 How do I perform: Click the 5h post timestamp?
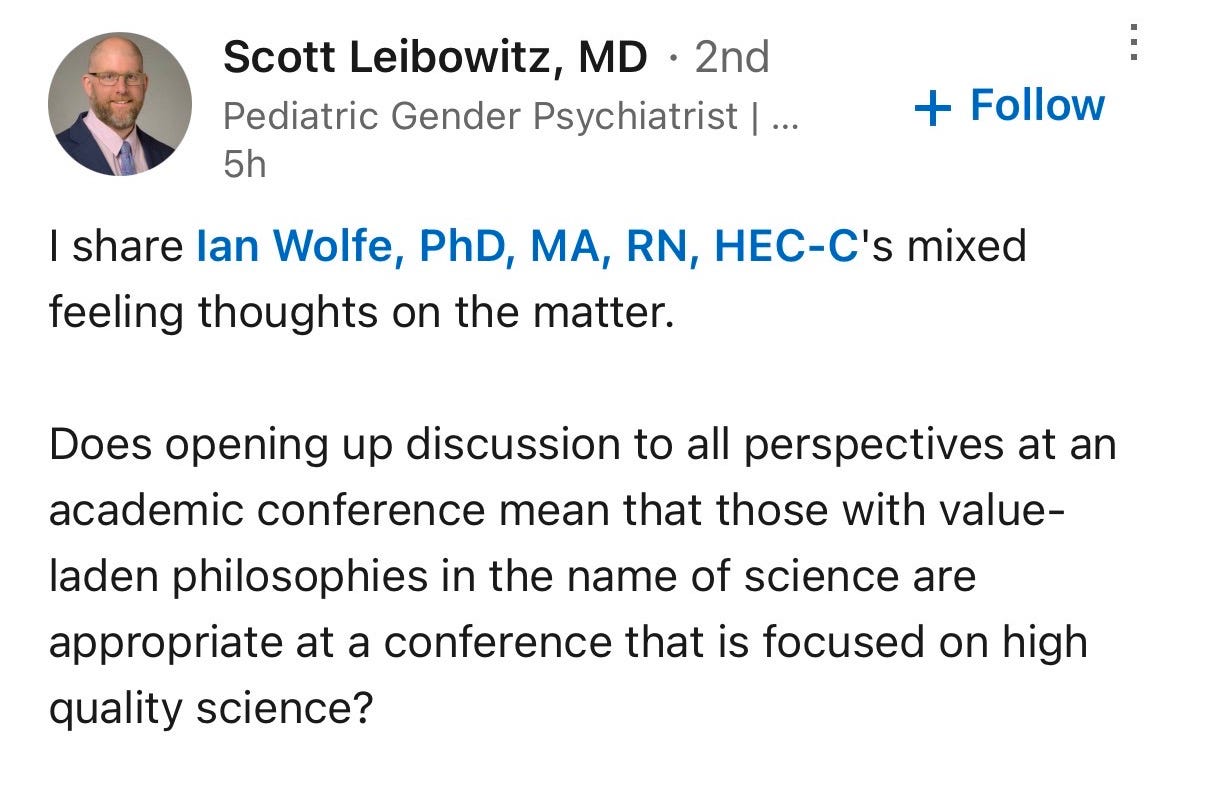coord(245,164)
